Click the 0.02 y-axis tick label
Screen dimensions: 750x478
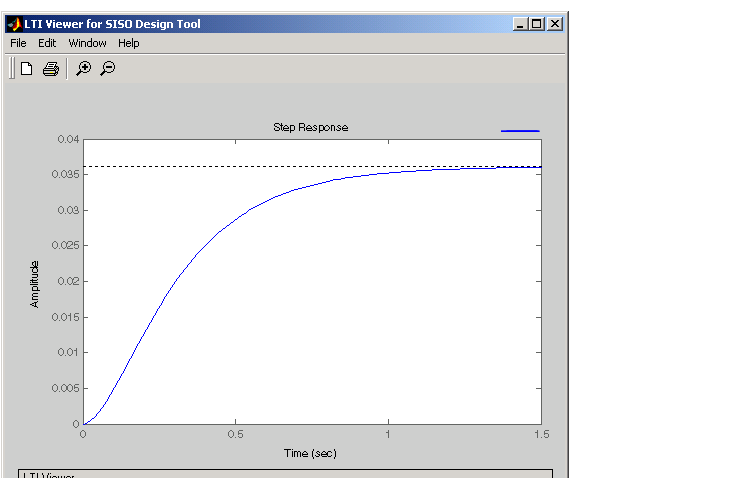[x=68, y=281]
